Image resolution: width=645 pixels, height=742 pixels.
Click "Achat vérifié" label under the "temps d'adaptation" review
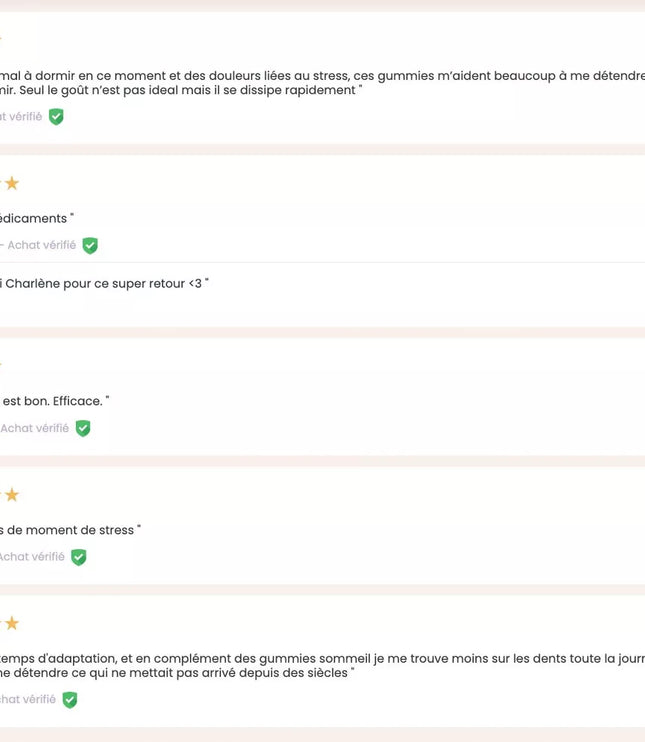(x=28, y=700)
